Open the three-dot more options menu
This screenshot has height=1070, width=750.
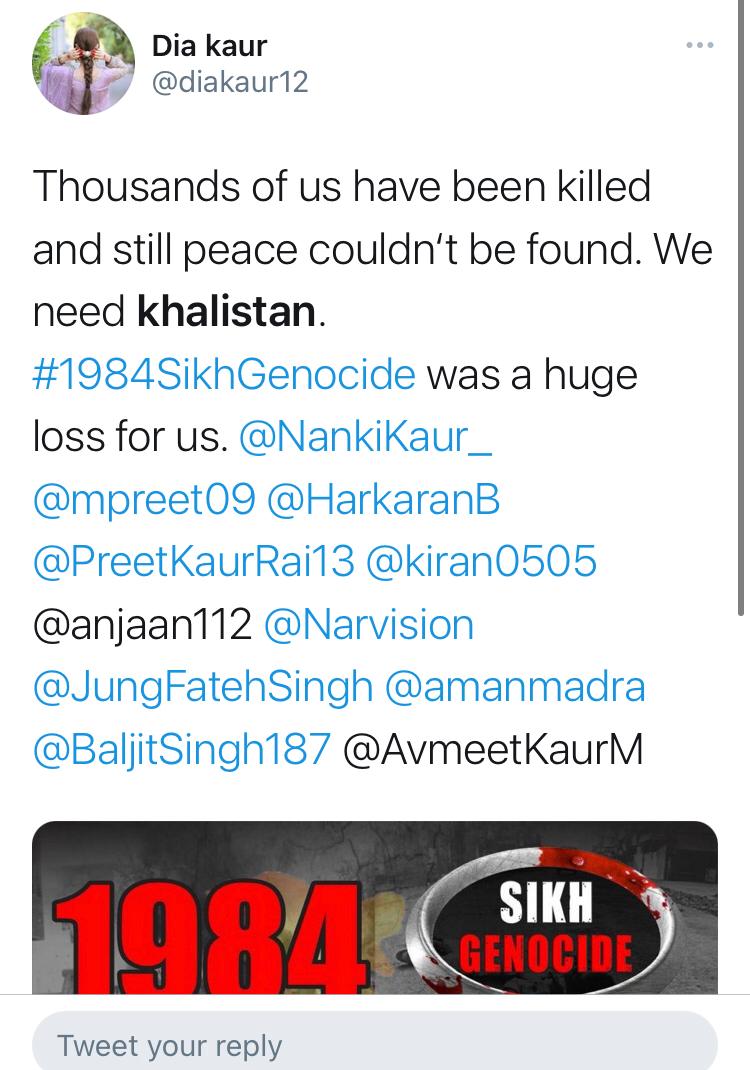point(699,45)
